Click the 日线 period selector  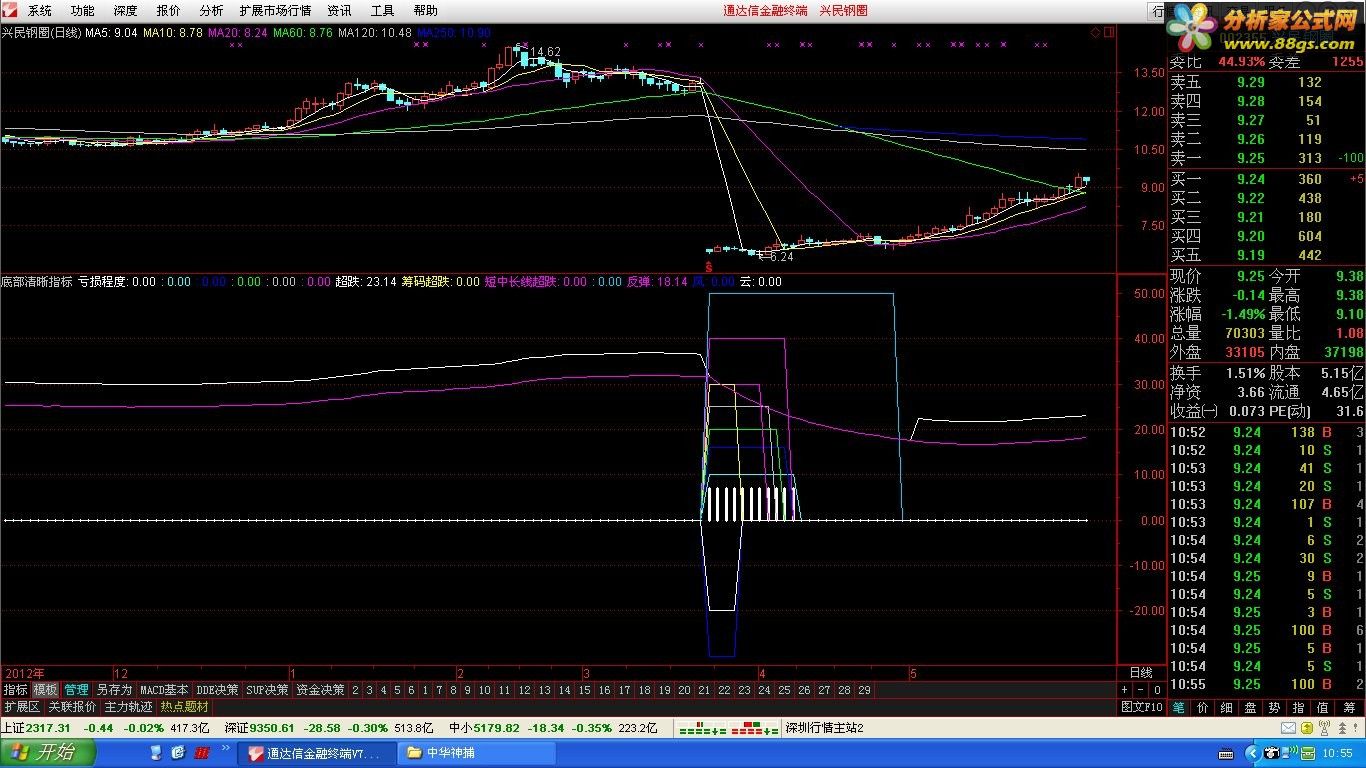pos(1140,673)
